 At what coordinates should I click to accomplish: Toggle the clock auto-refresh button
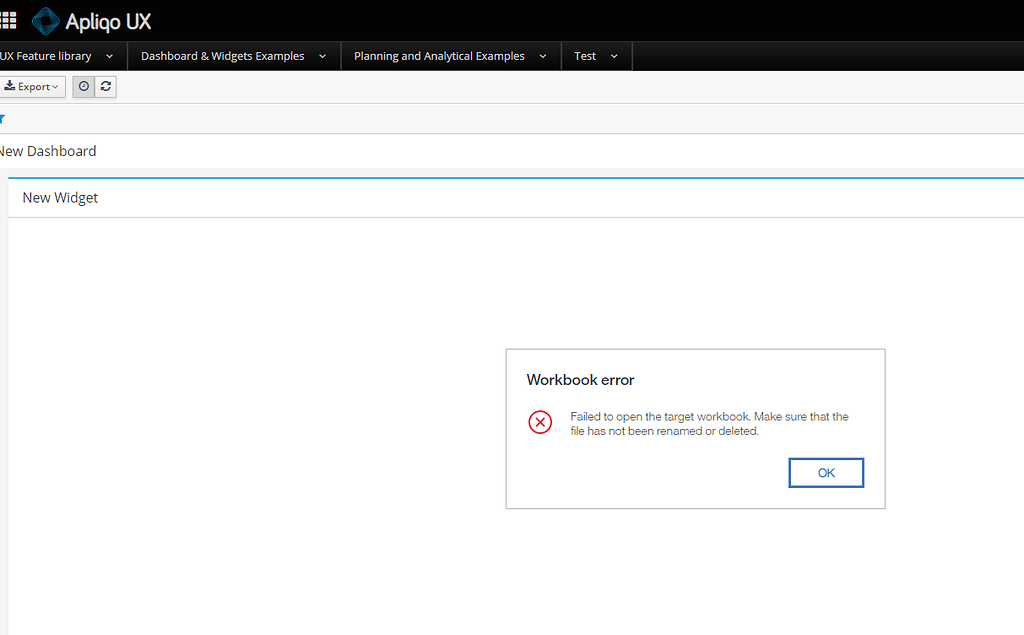pyautogui.click(x=84, y=87)
